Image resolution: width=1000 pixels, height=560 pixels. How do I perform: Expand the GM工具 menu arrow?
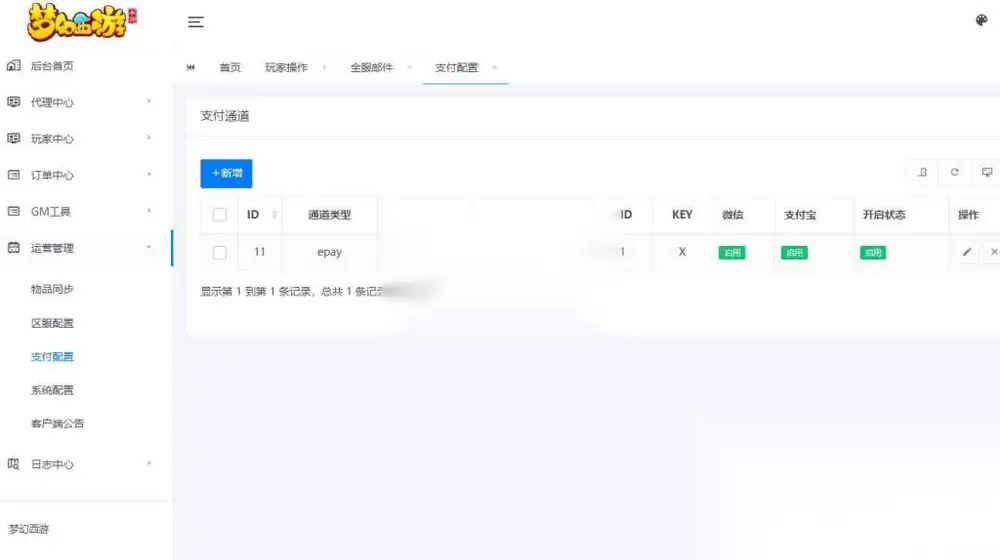(x=149, y=210)
